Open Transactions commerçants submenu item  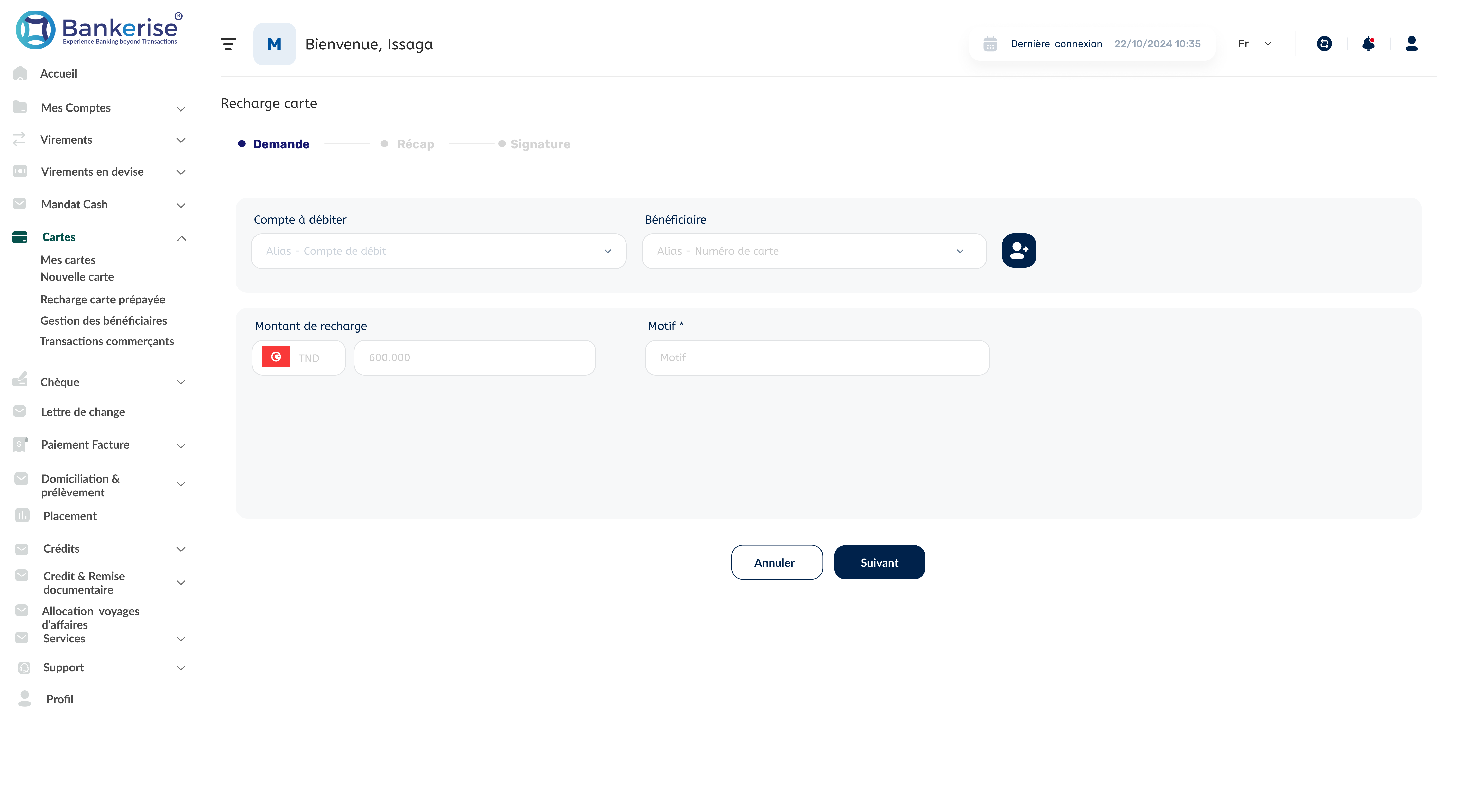tap(106, 341)
